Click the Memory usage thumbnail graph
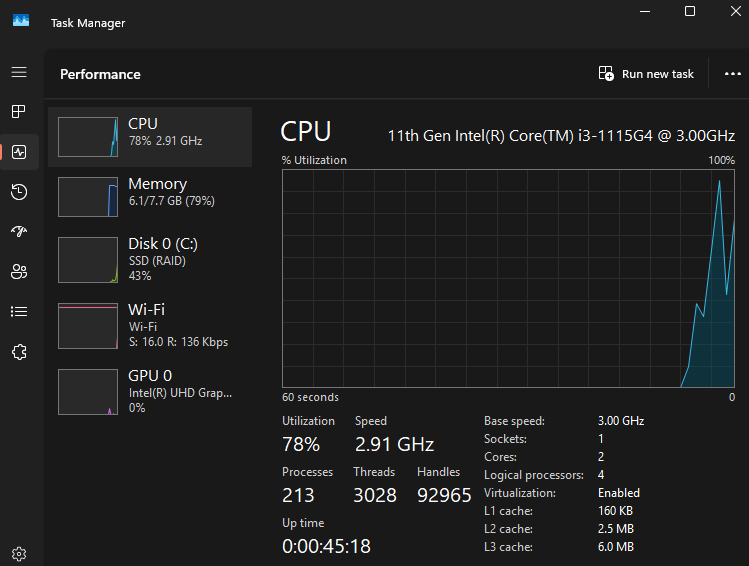The image size is (749, 566). (88, 197)
